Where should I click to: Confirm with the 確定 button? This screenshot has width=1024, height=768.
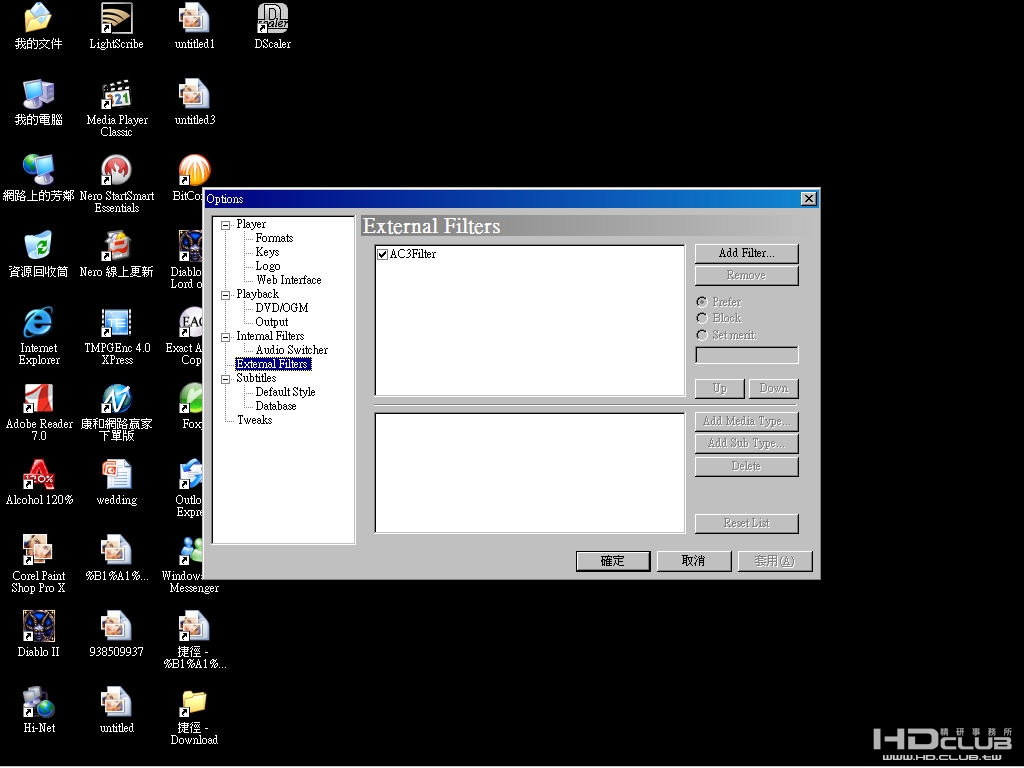613,561
